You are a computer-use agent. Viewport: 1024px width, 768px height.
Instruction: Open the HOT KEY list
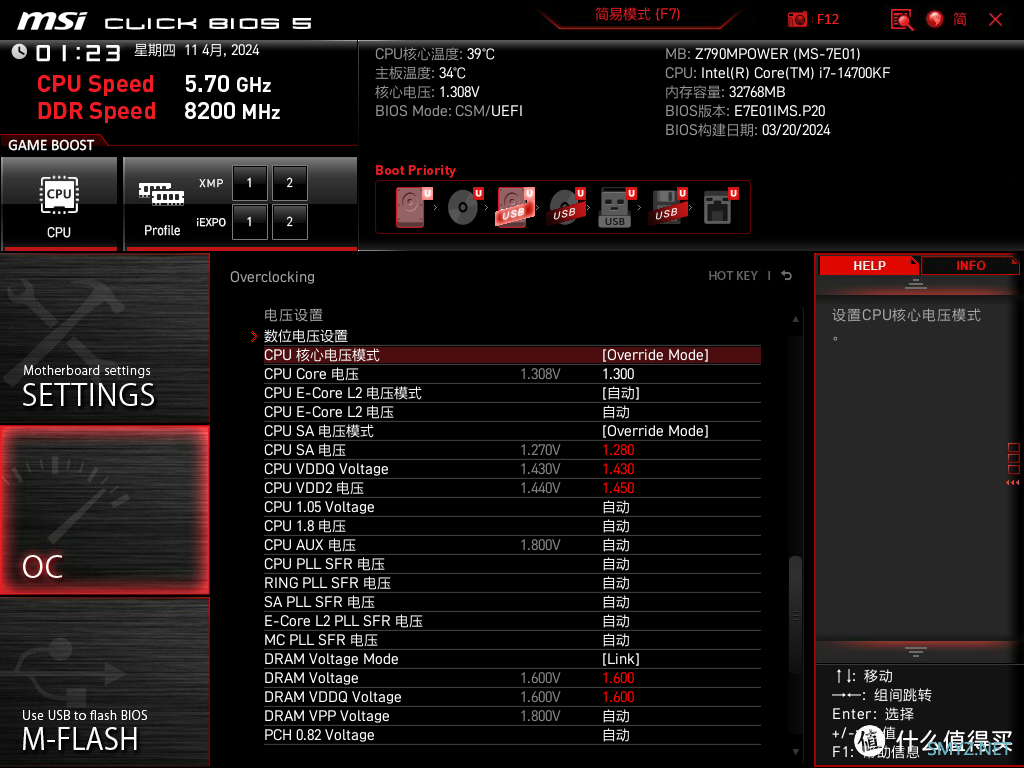[733, 276]
